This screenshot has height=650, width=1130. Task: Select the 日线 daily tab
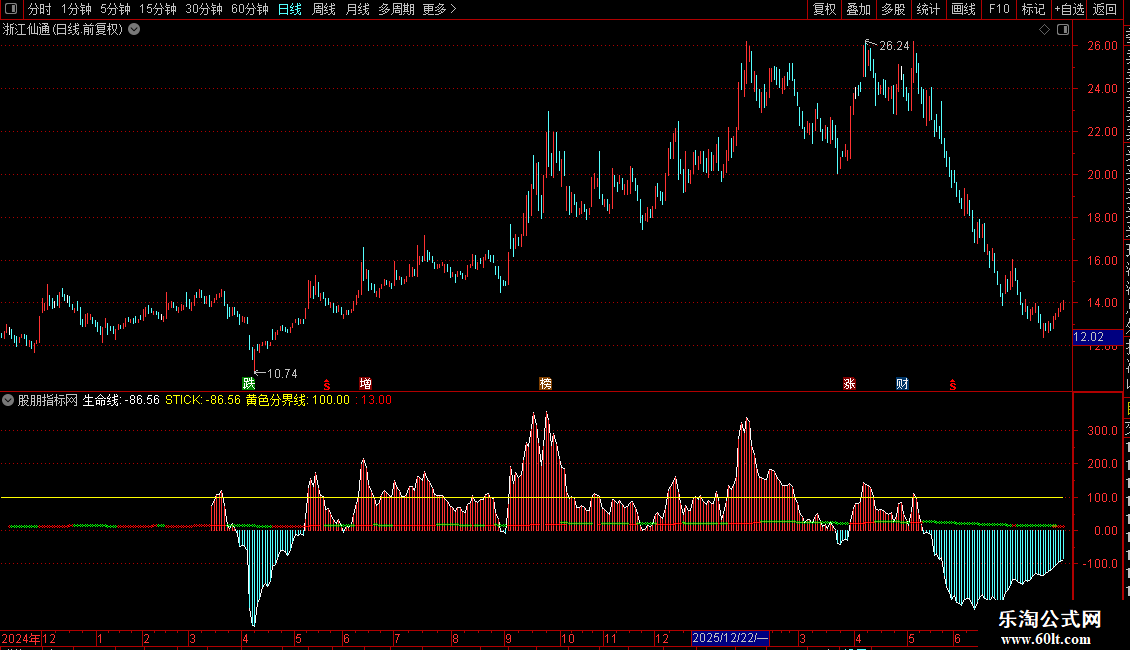[290, 9]
